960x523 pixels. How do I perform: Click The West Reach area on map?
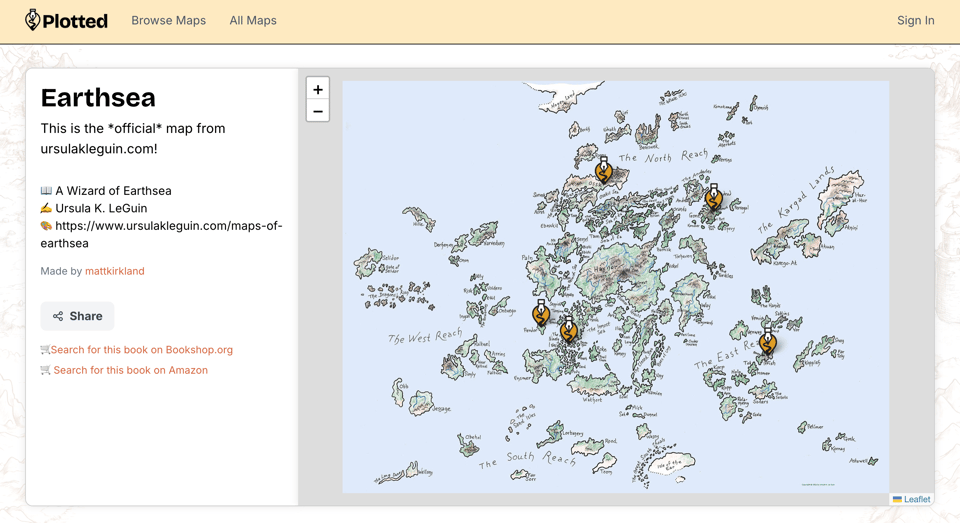[425, 336]
